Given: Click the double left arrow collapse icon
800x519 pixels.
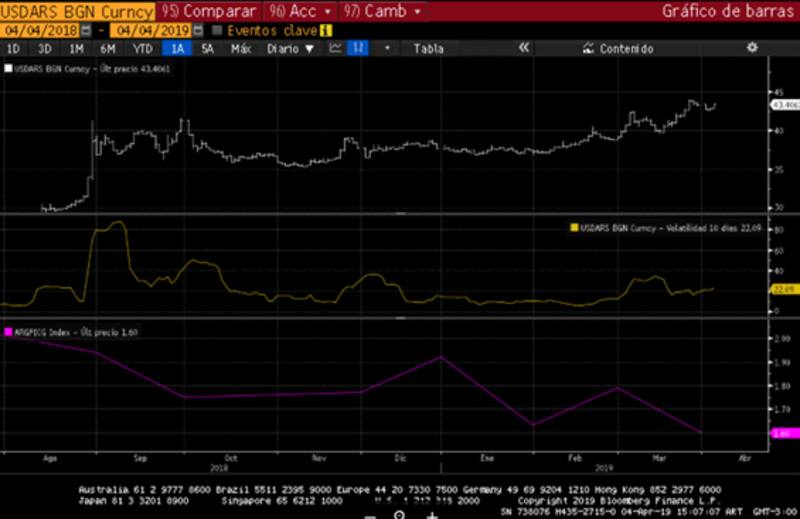Looking at the screenshot, I should (x=522, y=48).
